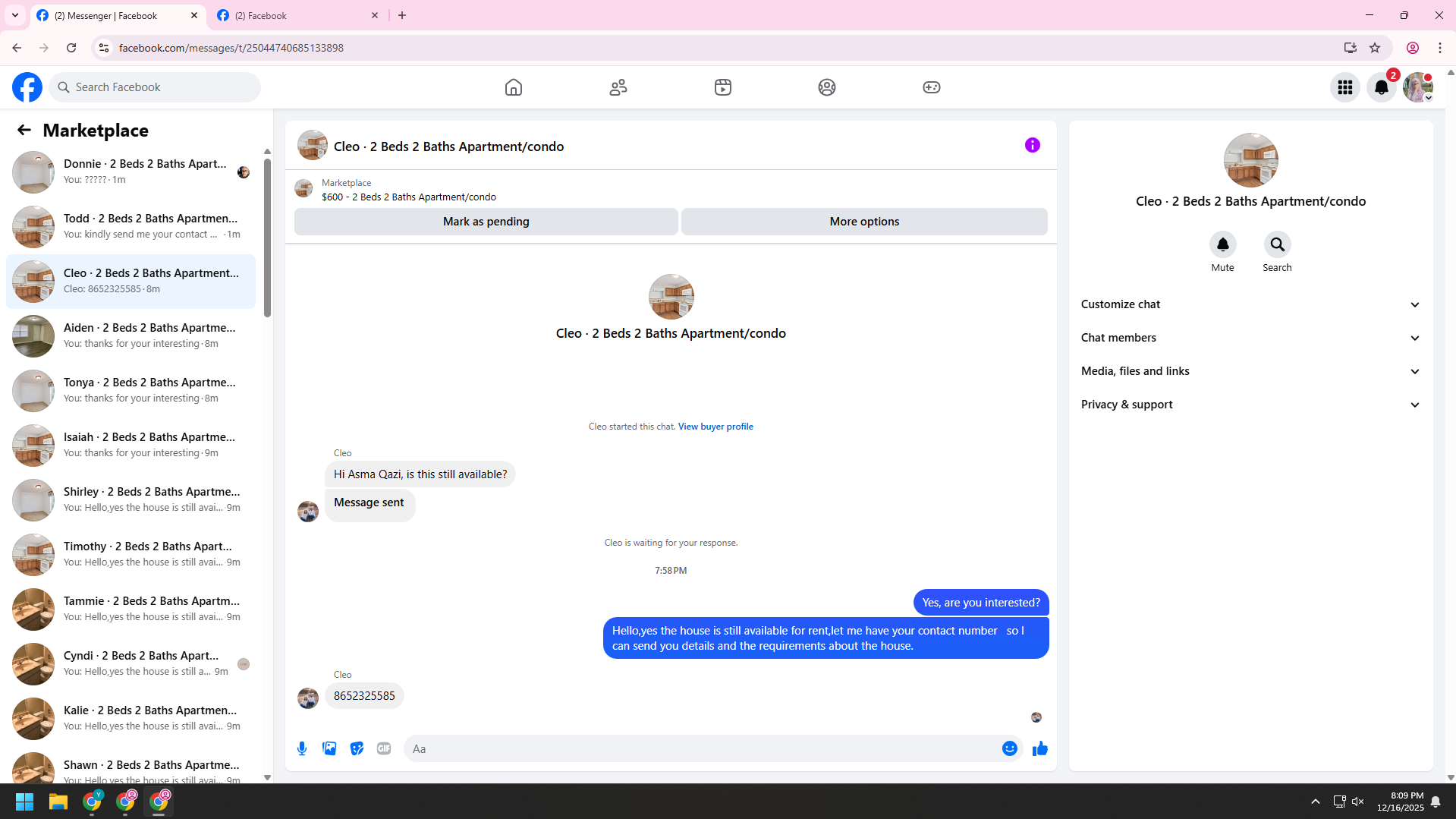The image size is (1456, 819).
Task: Open Chrome three-dot menu
Action: pyautogui.click(x=1440, y=48)
